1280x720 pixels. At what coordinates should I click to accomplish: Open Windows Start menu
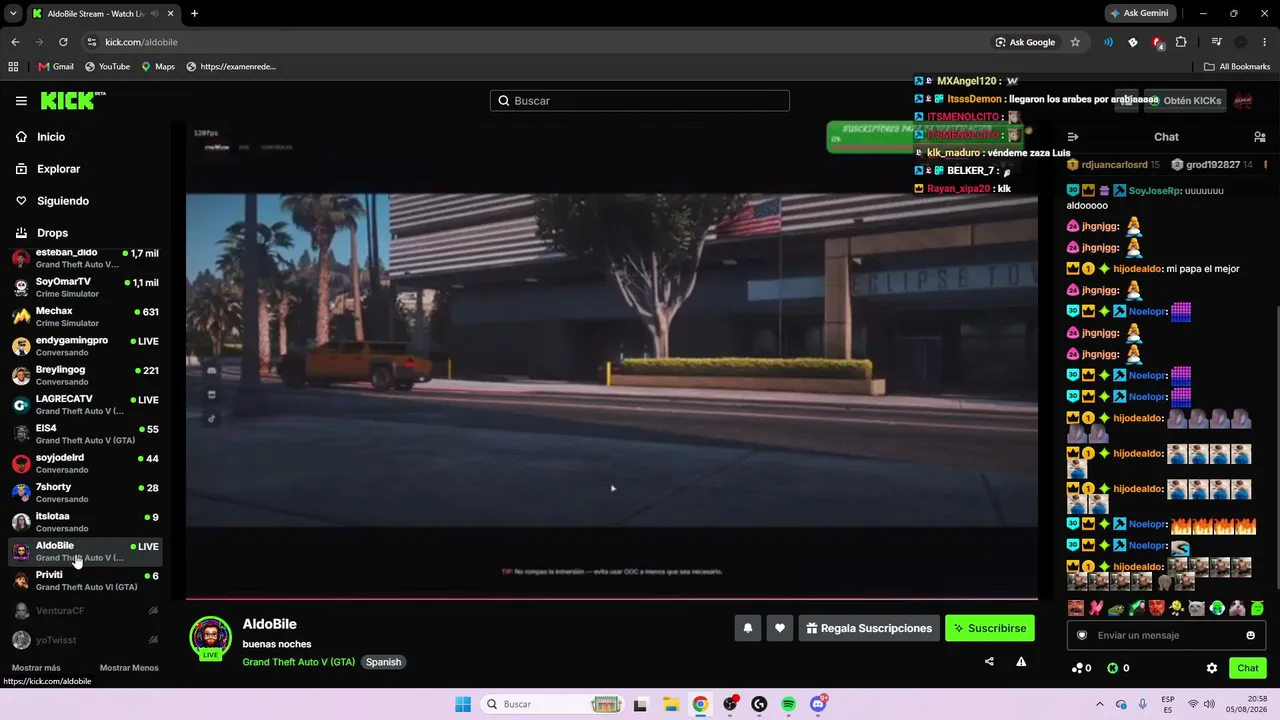pyautogui.click(x=463, y=704)
